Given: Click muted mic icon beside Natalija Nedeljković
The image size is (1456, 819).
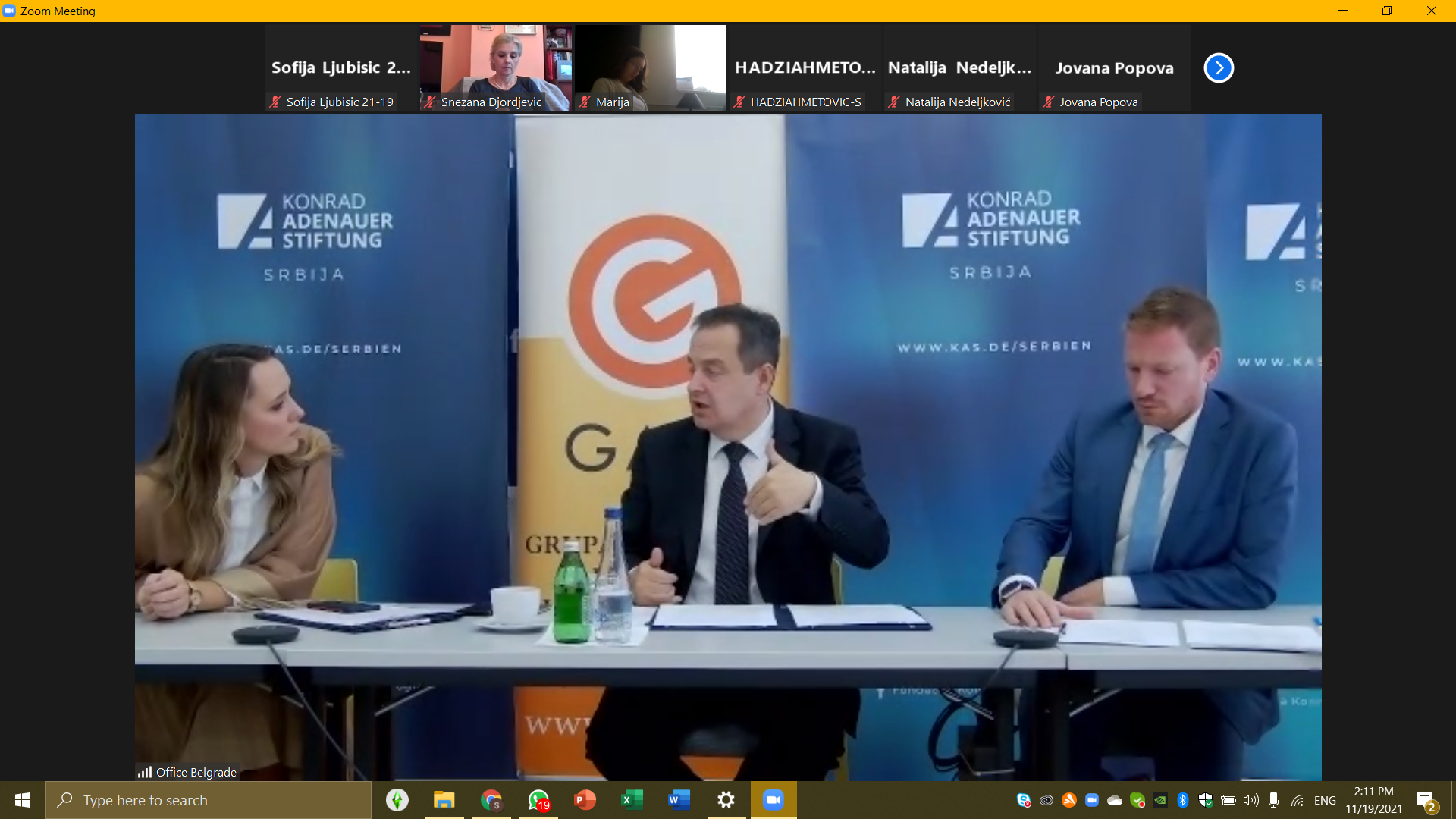Looking at the screenshot, I should click(x=895, y=102).
